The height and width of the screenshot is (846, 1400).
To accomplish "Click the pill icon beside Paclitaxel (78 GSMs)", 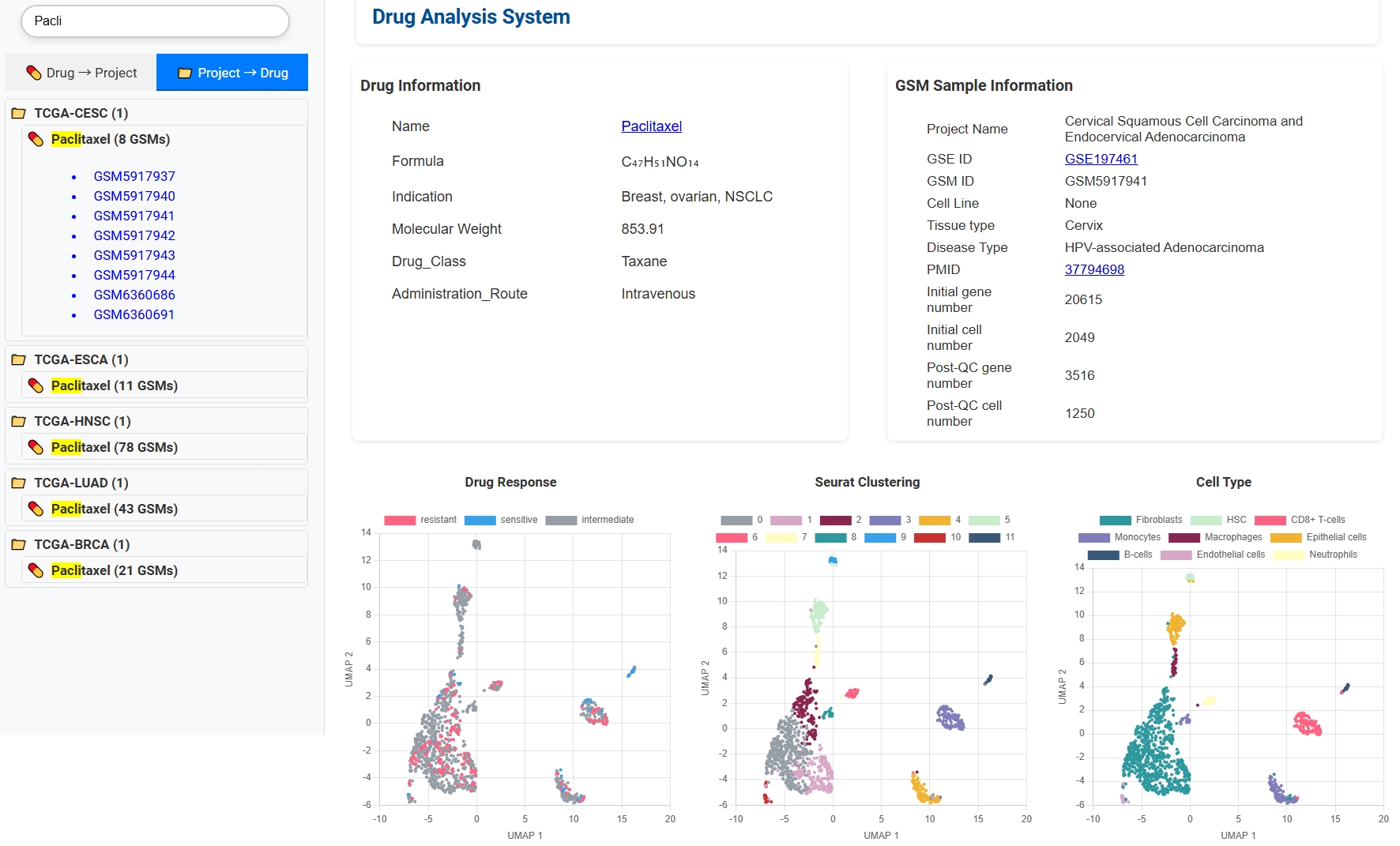I will point(36,448).
